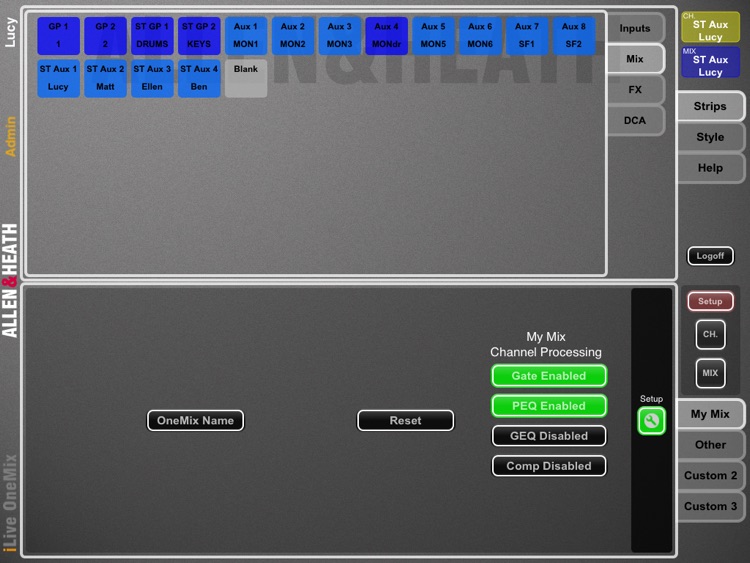Viewport: 750px width, 563px height.
Task: Toggle the CH. assign button
Action: [x=710, y=334]
